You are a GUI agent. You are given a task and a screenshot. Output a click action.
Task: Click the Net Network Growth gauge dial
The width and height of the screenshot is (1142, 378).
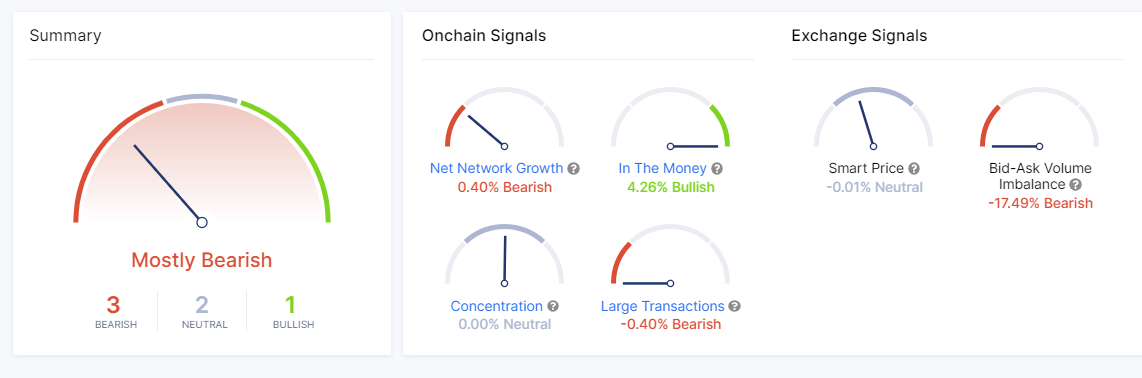tap(504, 118)
